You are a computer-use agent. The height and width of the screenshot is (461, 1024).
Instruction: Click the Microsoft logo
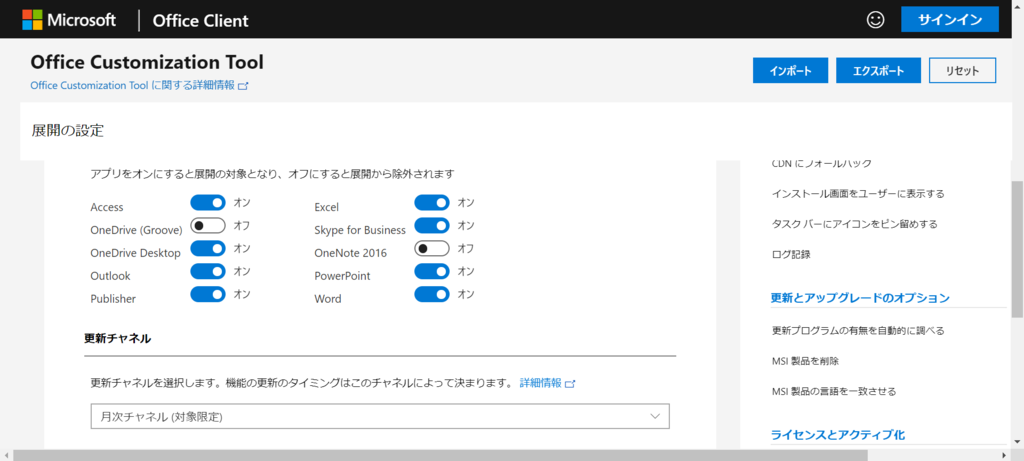coord(69,20)
